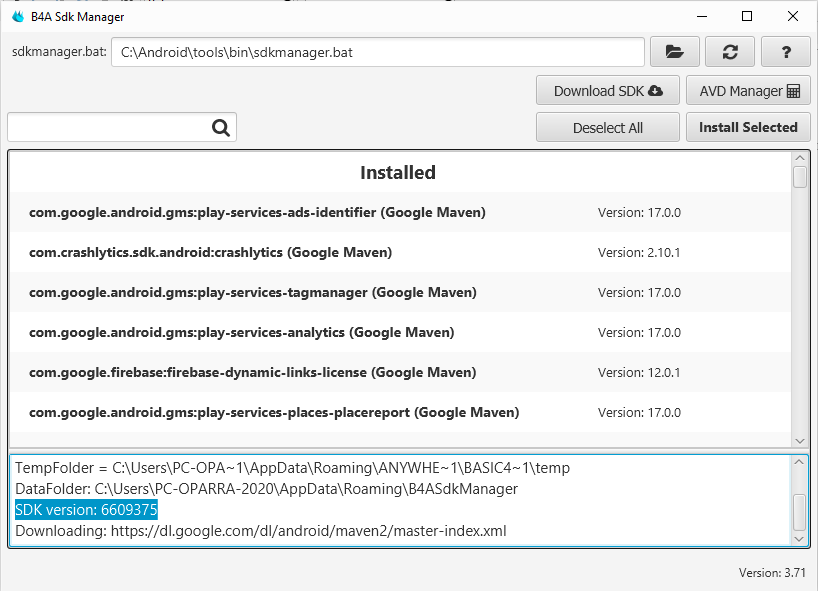Select play-services-tagmanager package row
Screen dimensions: 818x591
(x=401, y=293)
